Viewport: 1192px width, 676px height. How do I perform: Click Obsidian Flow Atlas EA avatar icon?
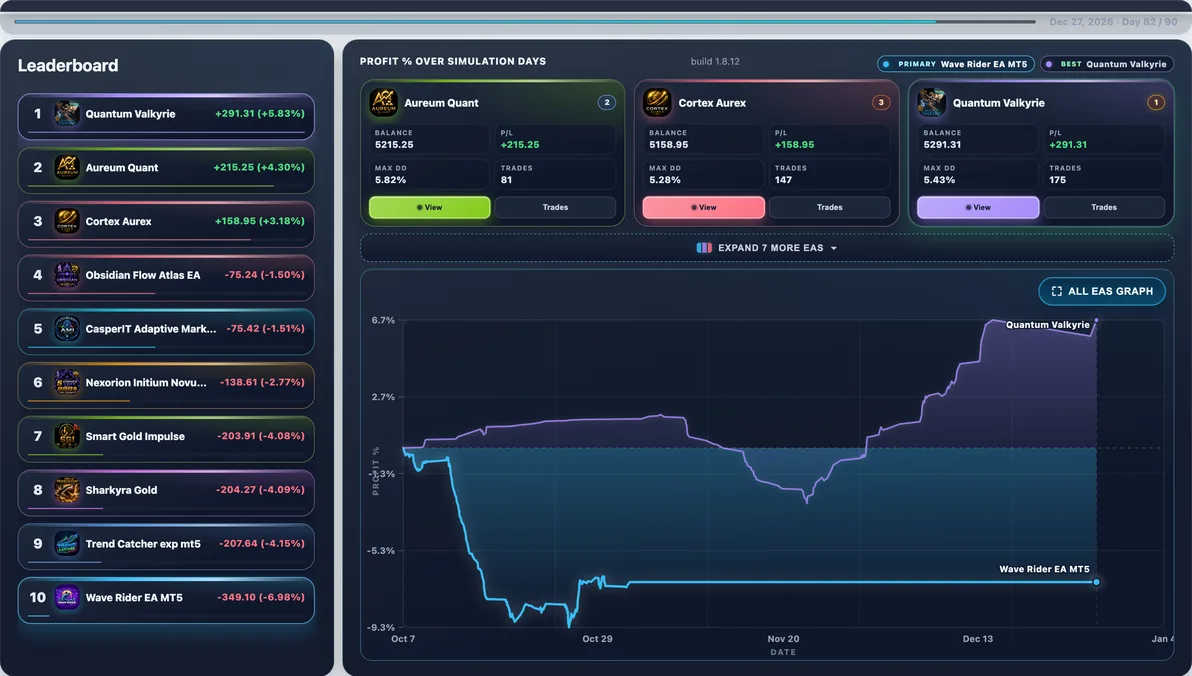pos(67,275)
